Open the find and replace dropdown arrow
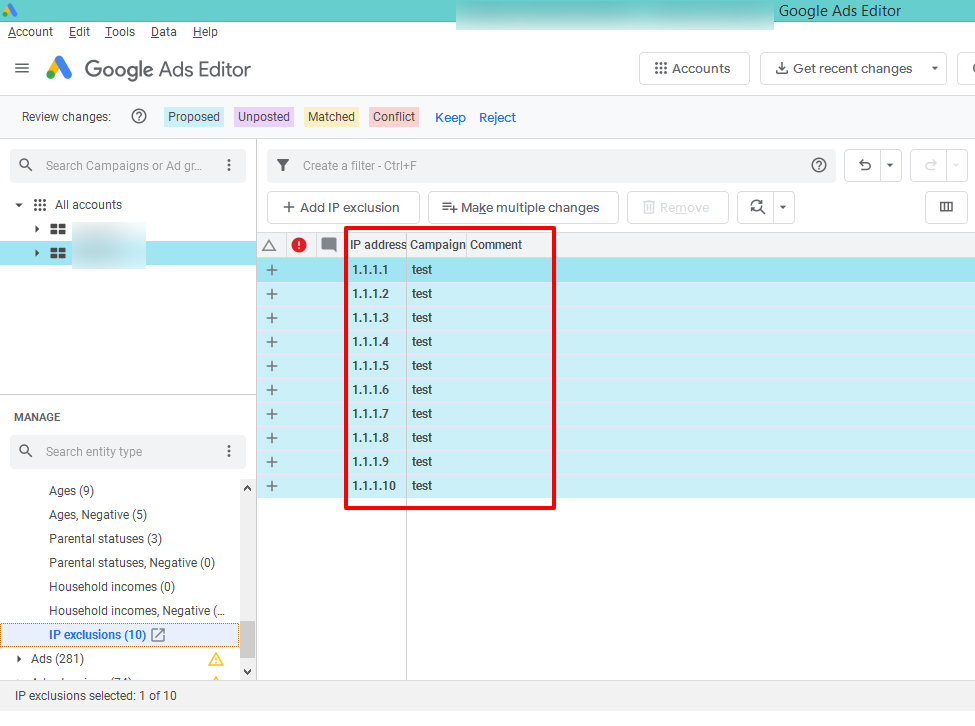Viewport: 975px width, 726px height. (x=783, y=207)
